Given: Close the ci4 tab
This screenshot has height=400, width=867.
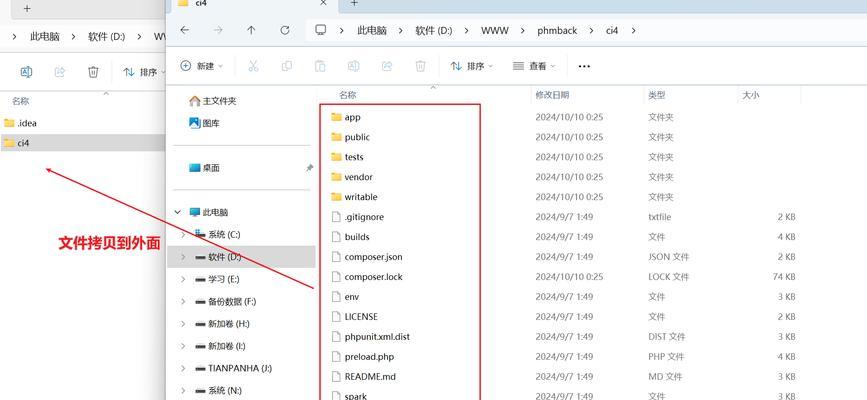Looking at the screenshot, I should (324, 3).
